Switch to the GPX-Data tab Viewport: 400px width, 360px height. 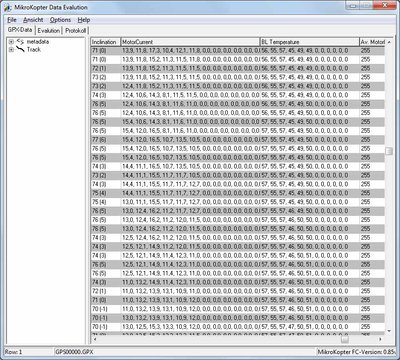click(20, 30)
